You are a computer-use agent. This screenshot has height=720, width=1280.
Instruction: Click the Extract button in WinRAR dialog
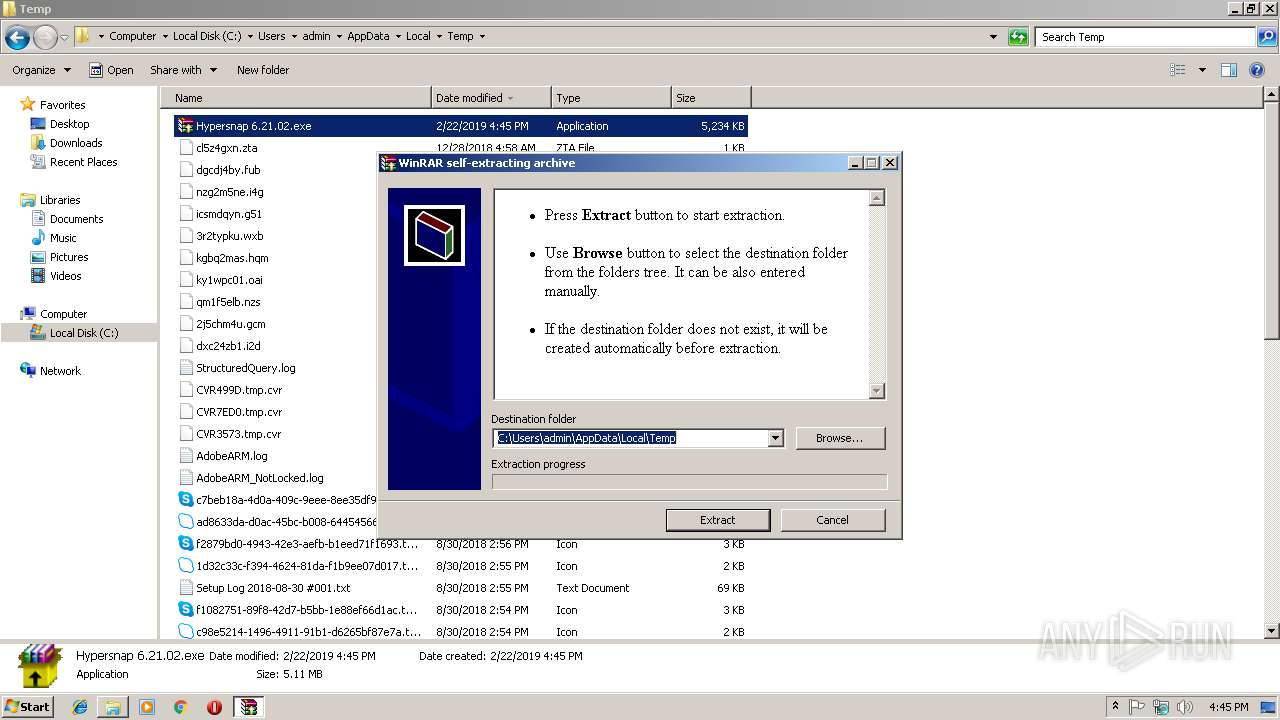717,520
